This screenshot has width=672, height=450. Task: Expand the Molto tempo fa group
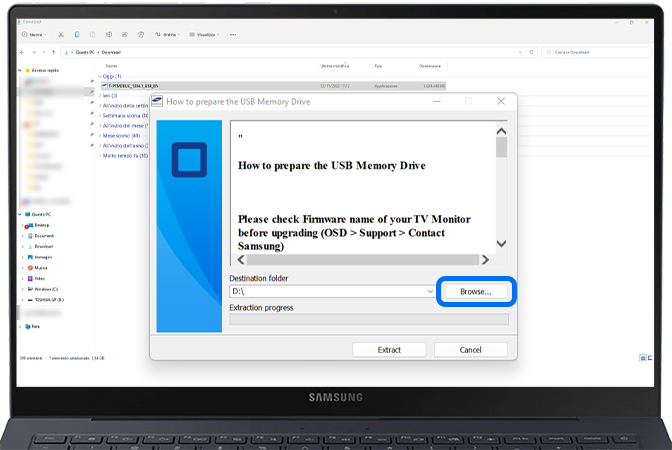click(100, 156)
